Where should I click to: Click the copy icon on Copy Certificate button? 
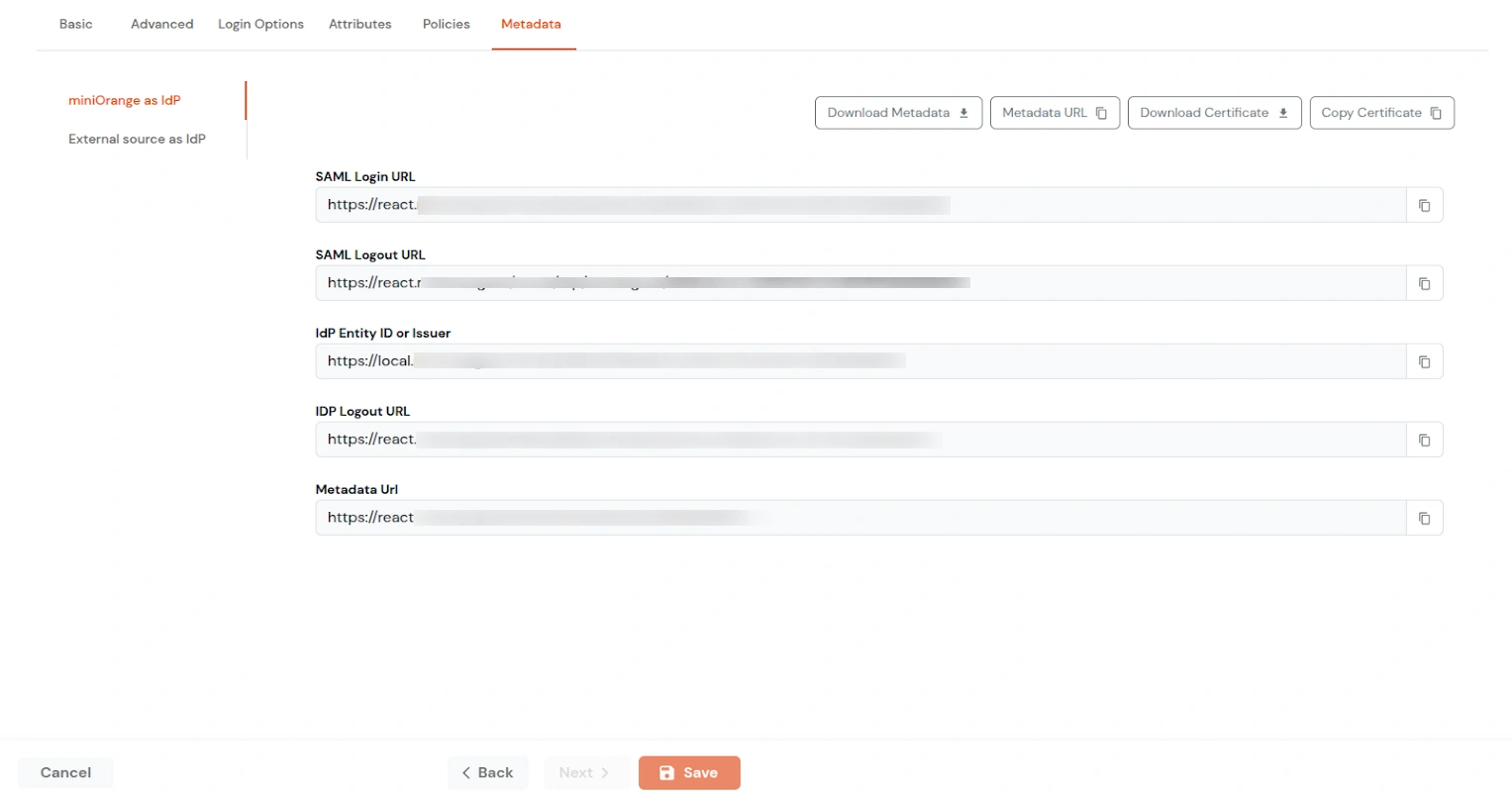(x=1436, y=112)
